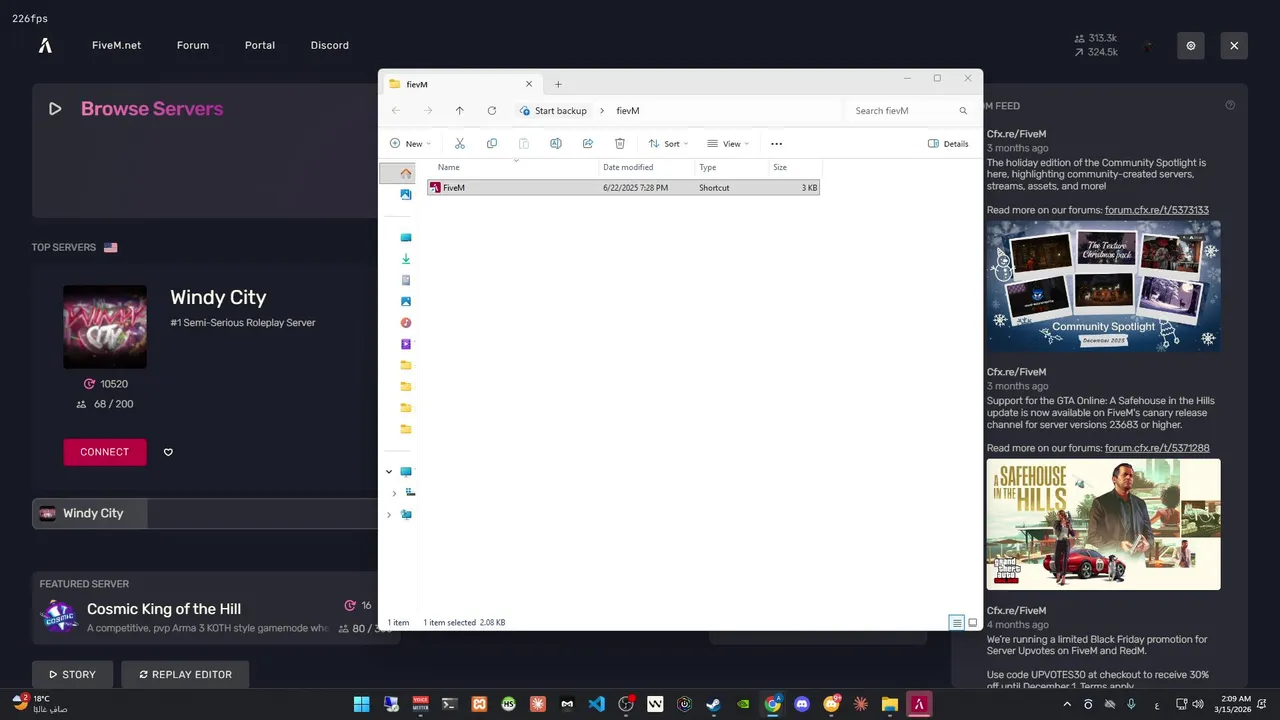Toggle the Details pane in Explorer
Image resolution: width=1280 pixels, height=720 pixels.
point(948,144)
